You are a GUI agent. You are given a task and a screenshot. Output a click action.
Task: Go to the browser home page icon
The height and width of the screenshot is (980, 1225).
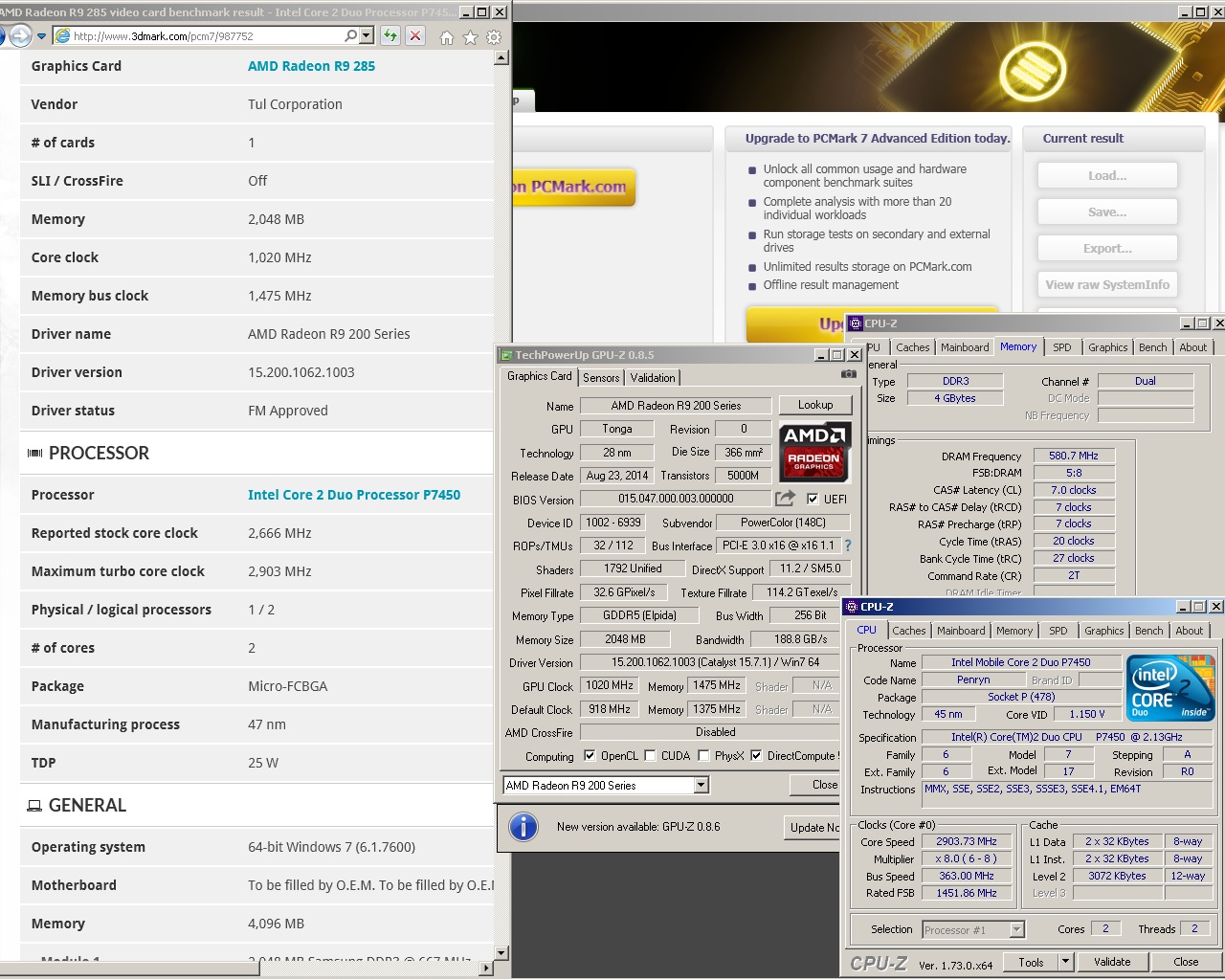pos(446,37)
